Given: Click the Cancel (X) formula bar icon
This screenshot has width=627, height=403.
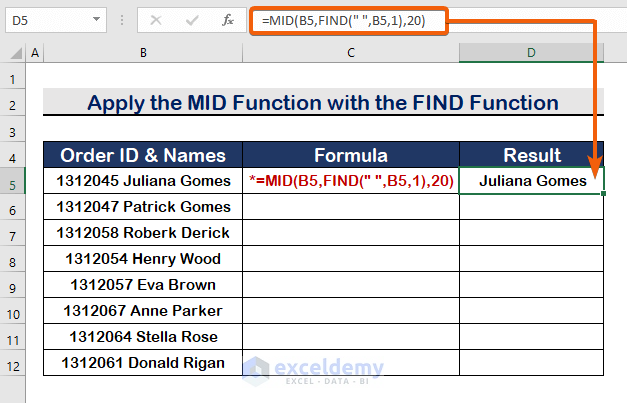Looking at the screenshot, I should pyautogui.click(x=156, y=20).
